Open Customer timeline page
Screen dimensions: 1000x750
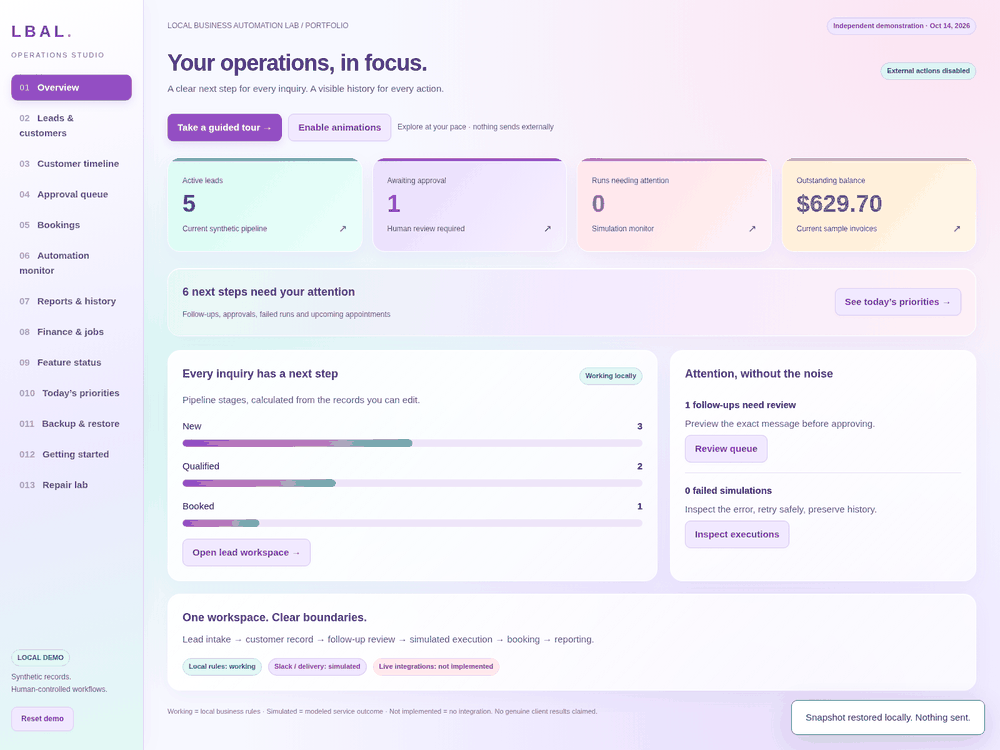point(71,164)
